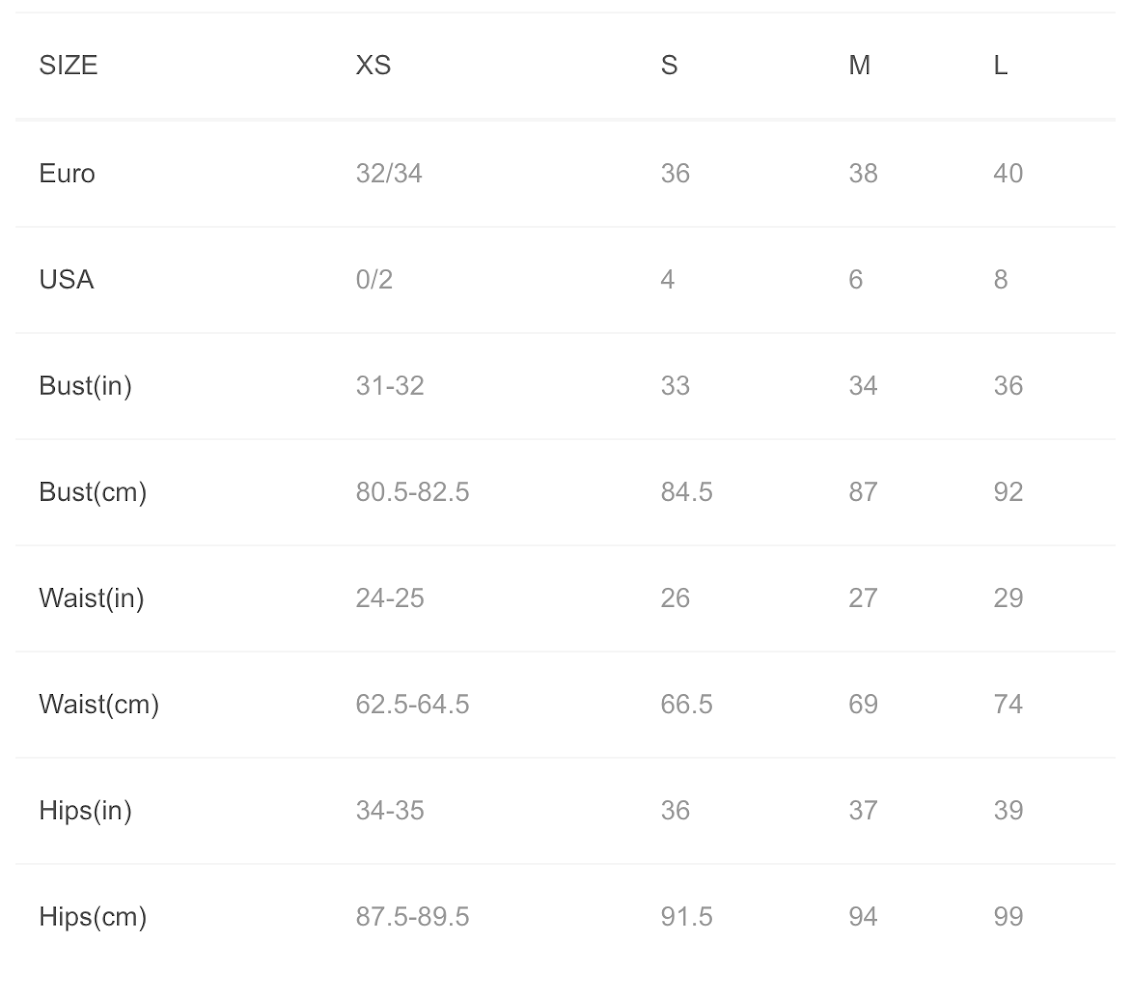Select the Waist(cm) row label
This screenshot has width=1133, height=1000.
pos(98,705)
